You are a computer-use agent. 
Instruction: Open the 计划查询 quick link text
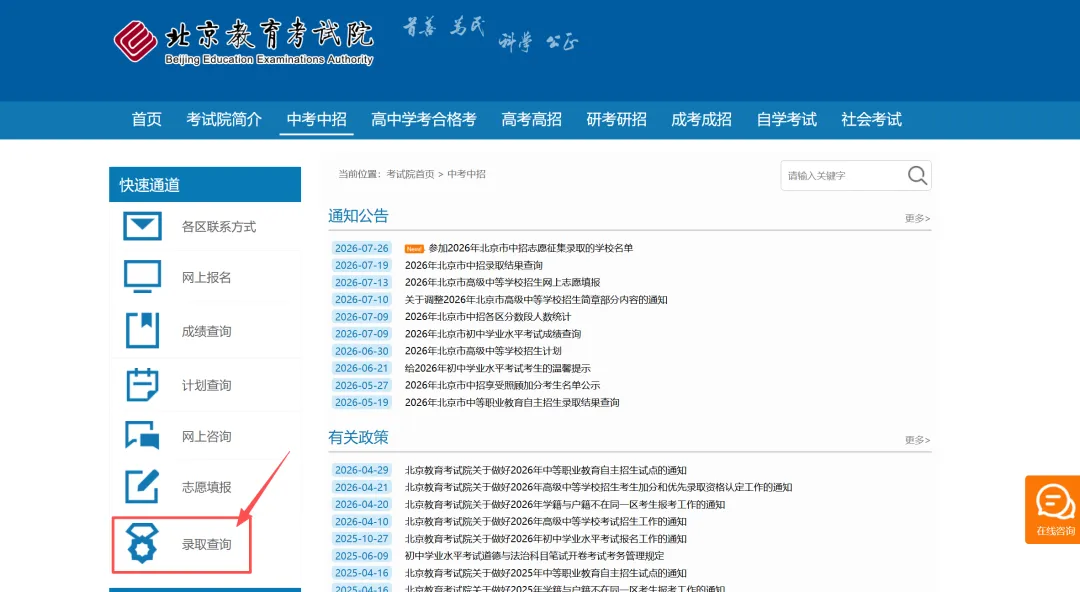click(206, 385)
